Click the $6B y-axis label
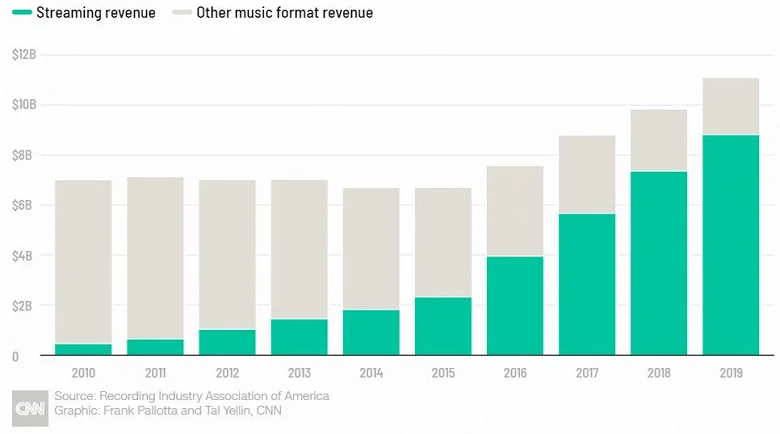Viewport: 780px width, 434px height. tap(22, 205)
